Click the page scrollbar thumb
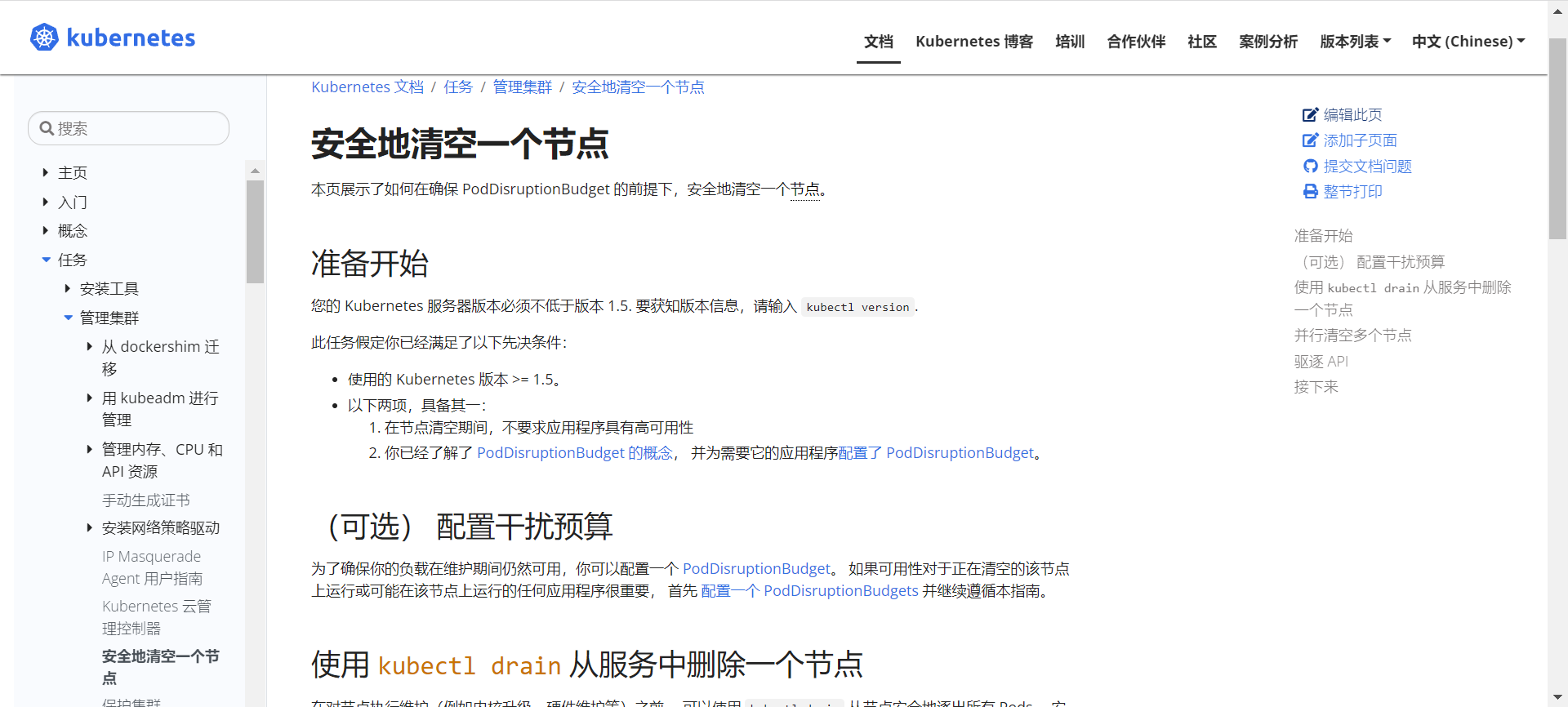1568x707 pixels. point(1557,139)
